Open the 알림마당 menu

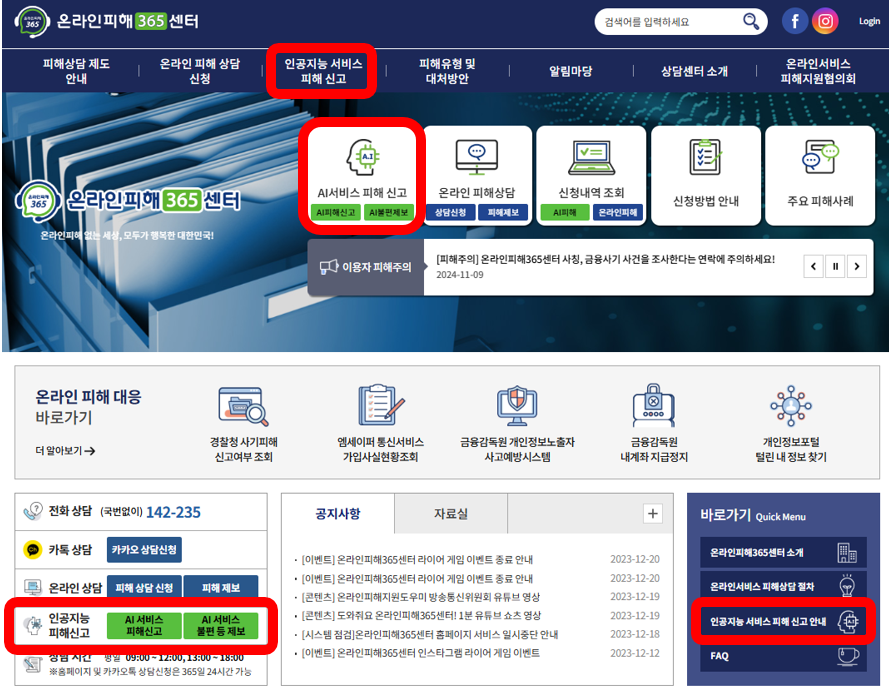[x=570, y=71]
